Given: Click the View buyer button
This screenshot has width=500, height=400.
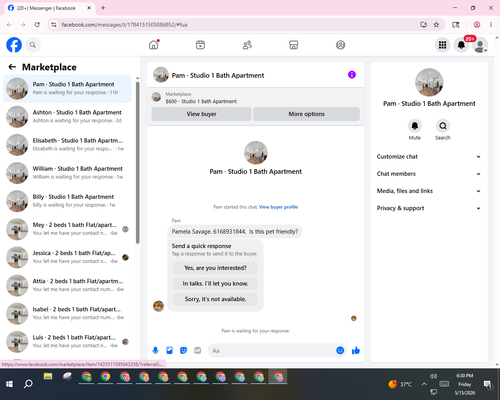Looking at the screenshot, I should pyautogui.click(x=201, y=114).
